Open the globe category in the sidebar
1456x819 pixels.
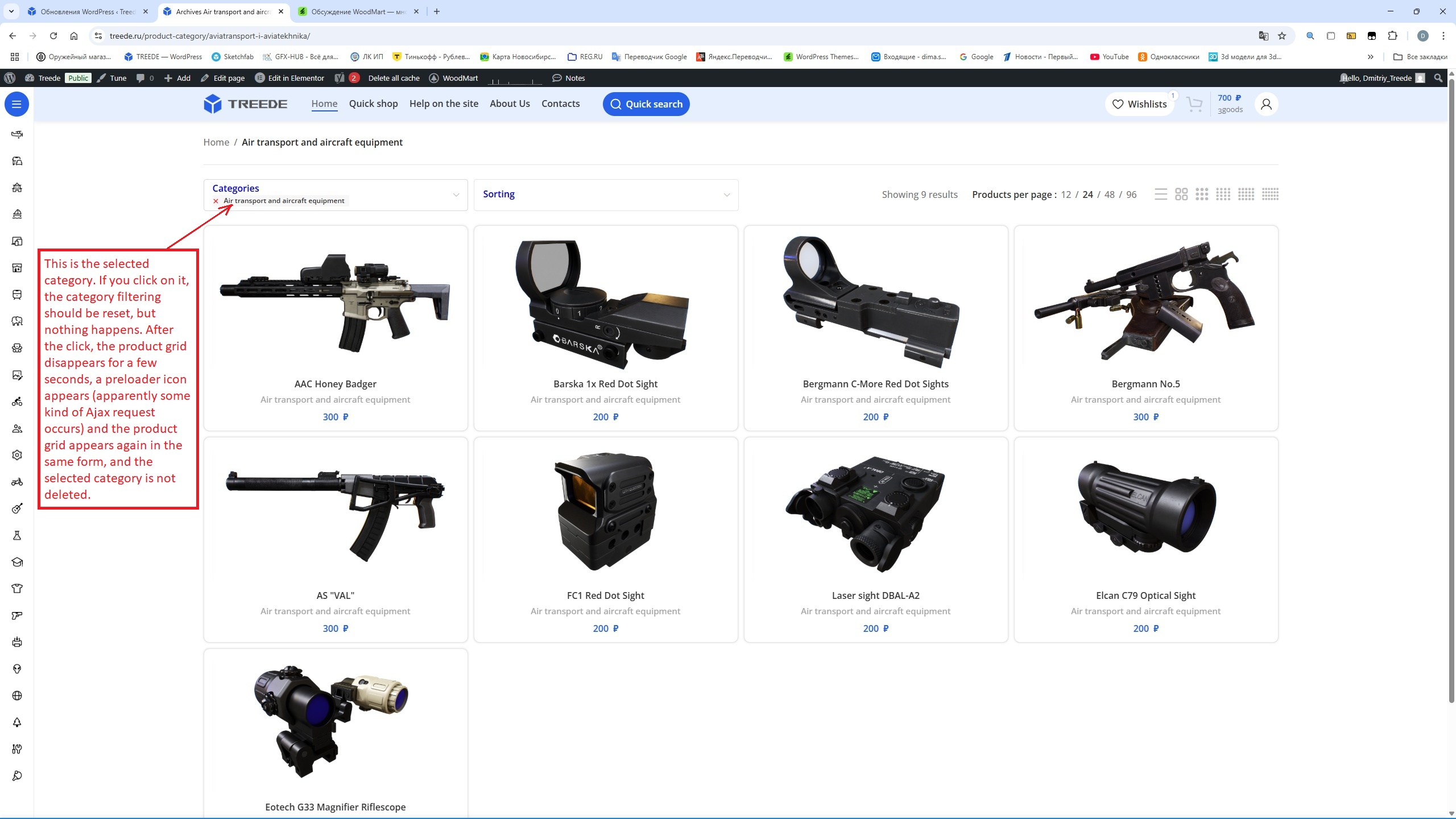(x=17, y=696)
